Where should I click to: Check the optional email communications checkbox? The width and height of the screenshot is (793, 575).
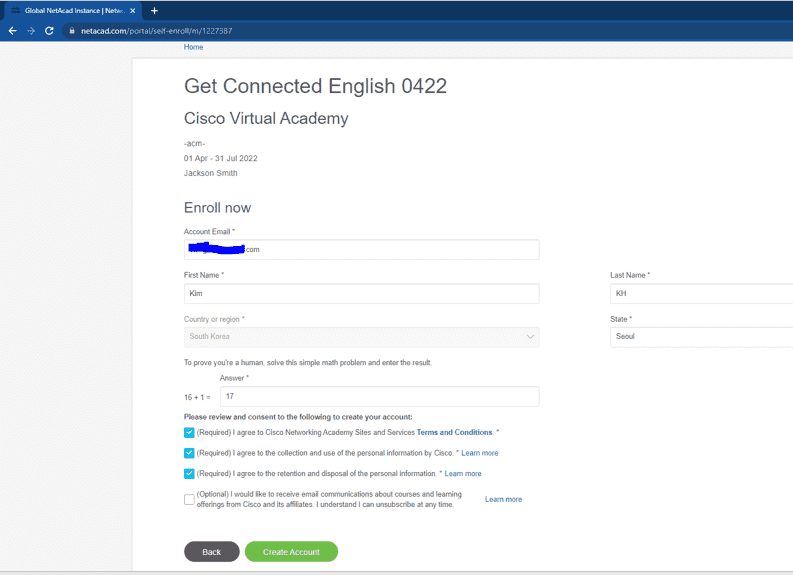189,500
